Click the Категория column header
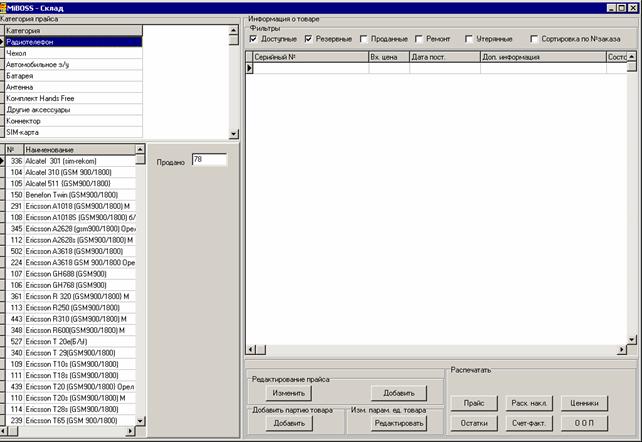 73,31
